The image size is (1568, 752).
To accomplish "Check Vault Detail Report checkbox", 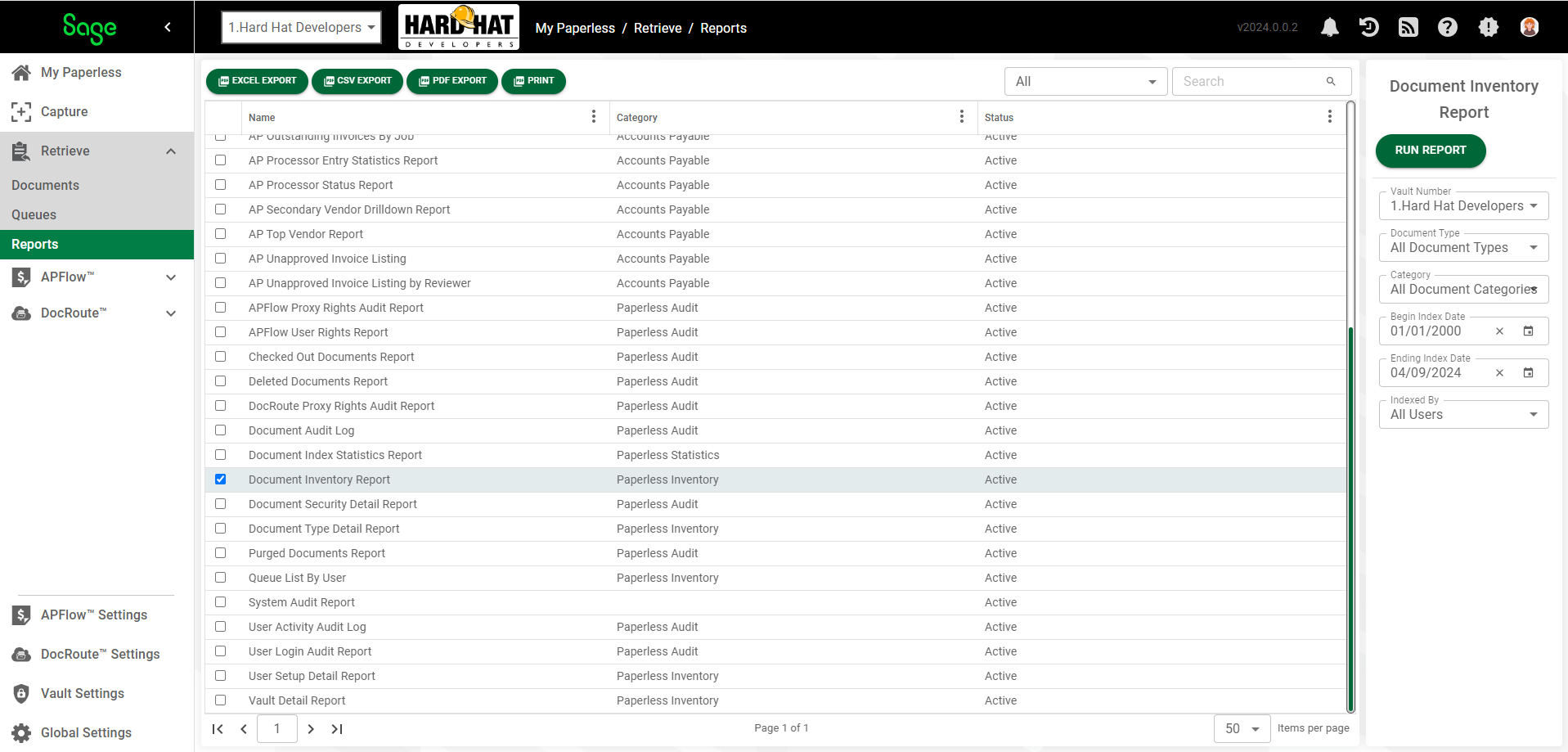I will click(220, 700).
